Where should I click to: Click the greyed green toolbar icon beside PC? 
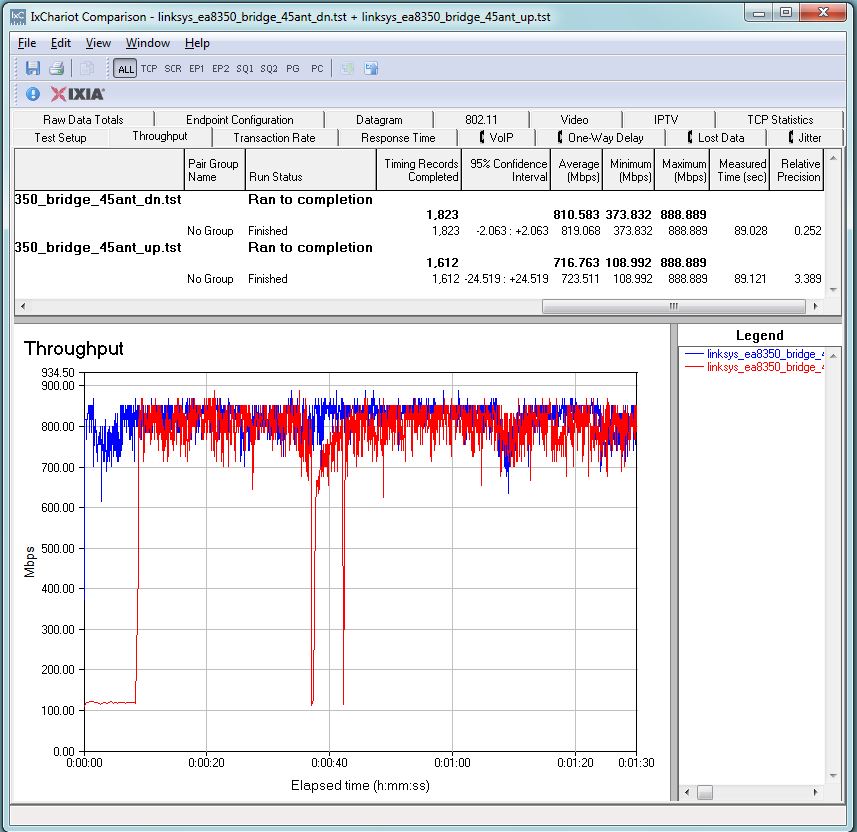[x=347, y=68]
